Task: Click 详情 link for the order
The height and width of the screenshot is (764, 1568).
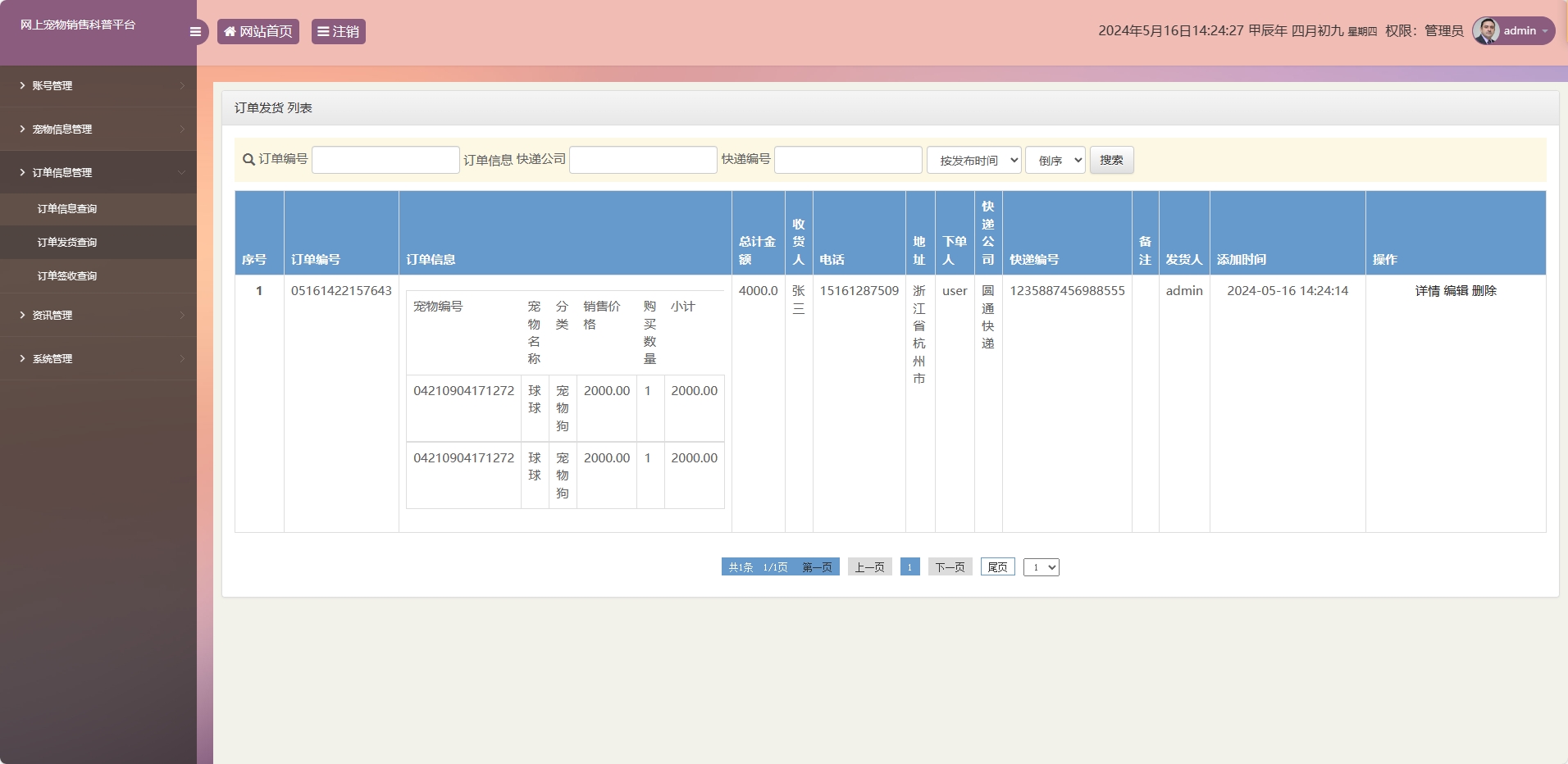Action: (x=1427, y=291)
